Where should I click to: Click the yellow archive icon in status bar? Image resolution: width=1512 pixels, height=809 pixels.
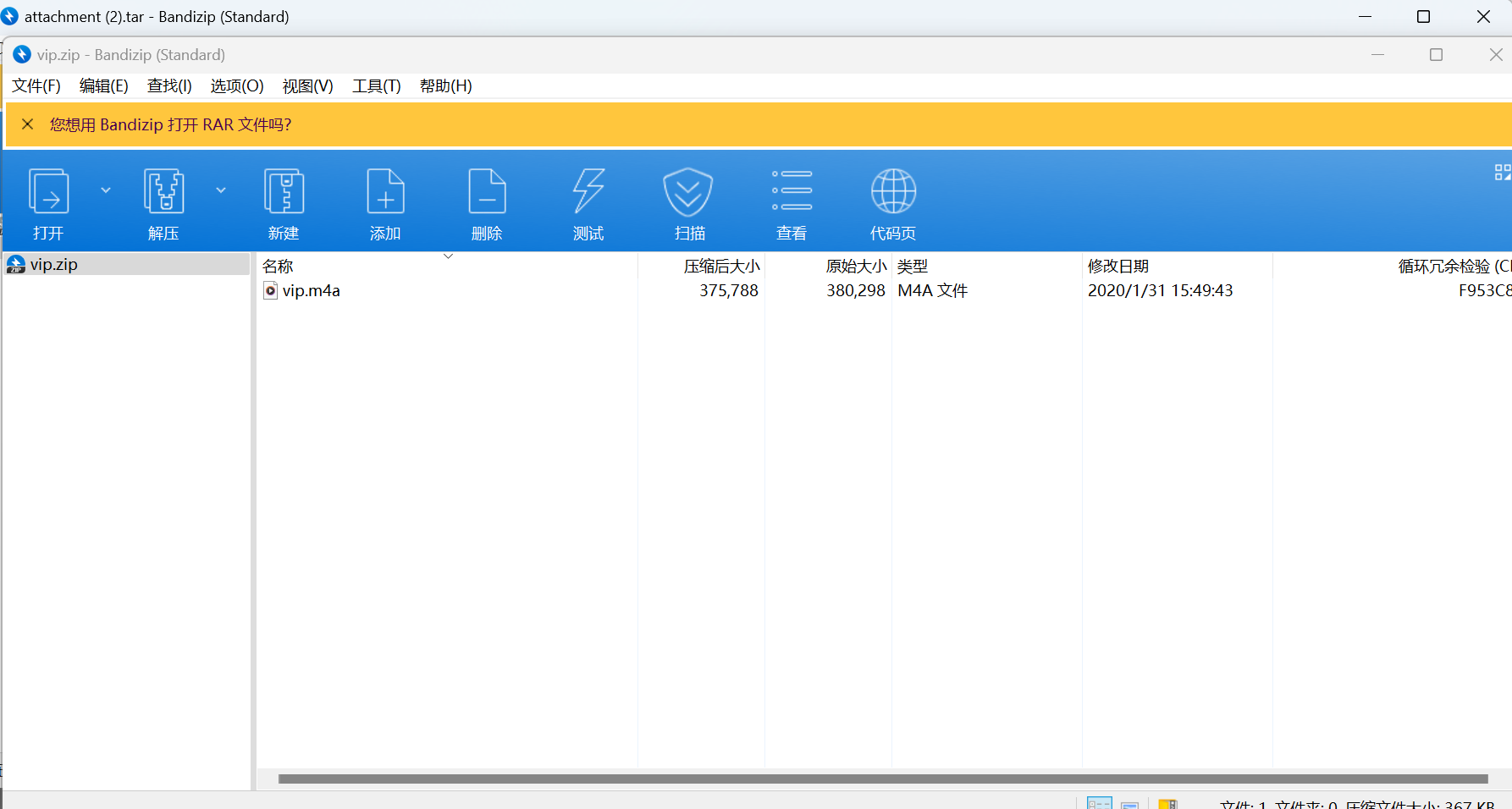coord(1168,804)
